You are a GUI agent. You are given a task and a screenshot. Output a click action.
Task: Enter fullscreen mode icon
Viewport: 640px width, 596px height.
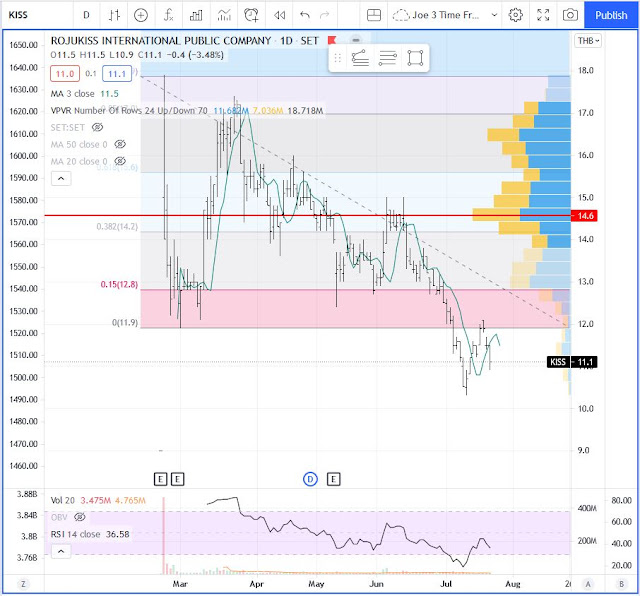point(543,15)
